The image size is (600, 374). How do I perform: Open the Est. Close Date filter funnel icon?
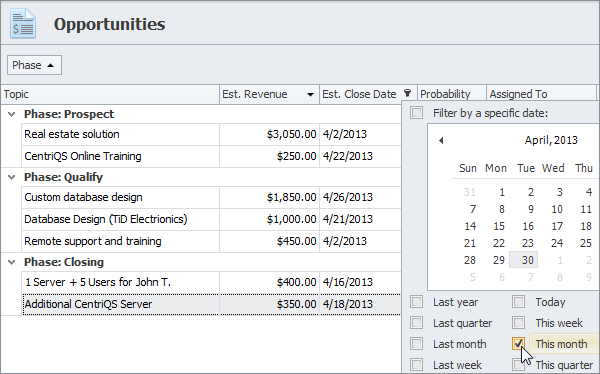click(x=408, y=93)
